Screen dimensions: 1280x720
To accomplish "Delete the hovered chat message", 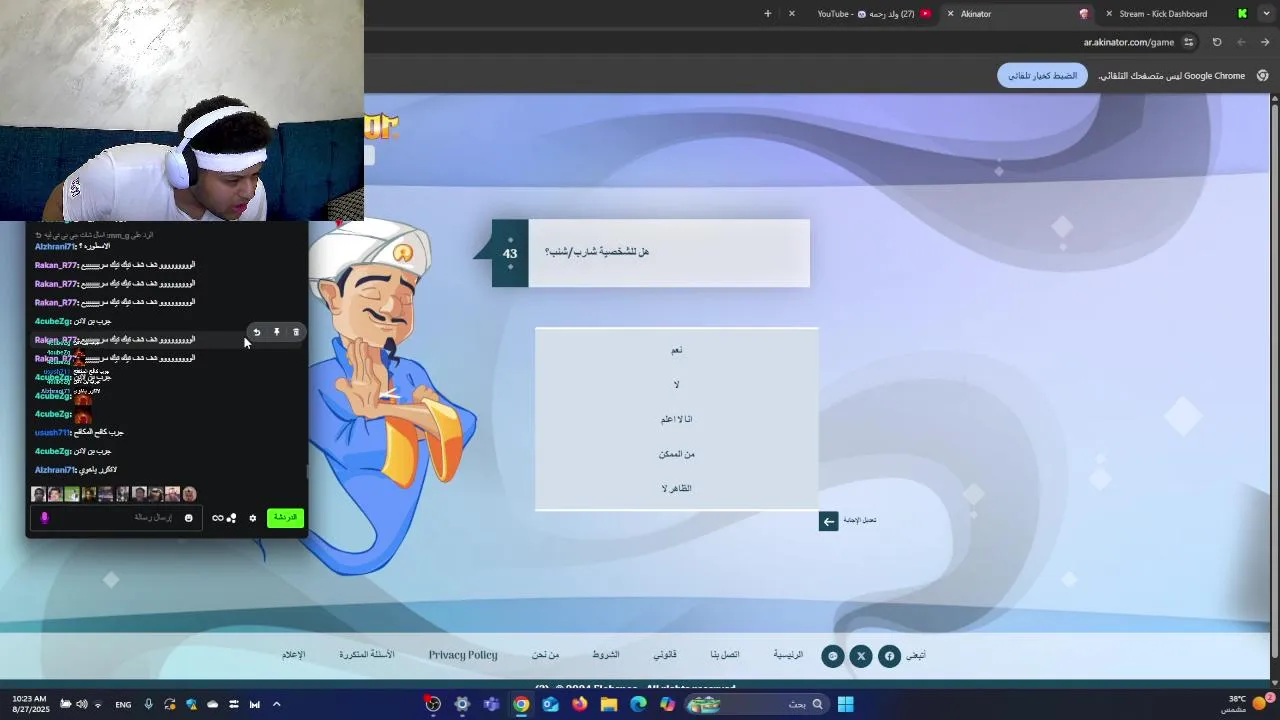I will click(296, 332).
